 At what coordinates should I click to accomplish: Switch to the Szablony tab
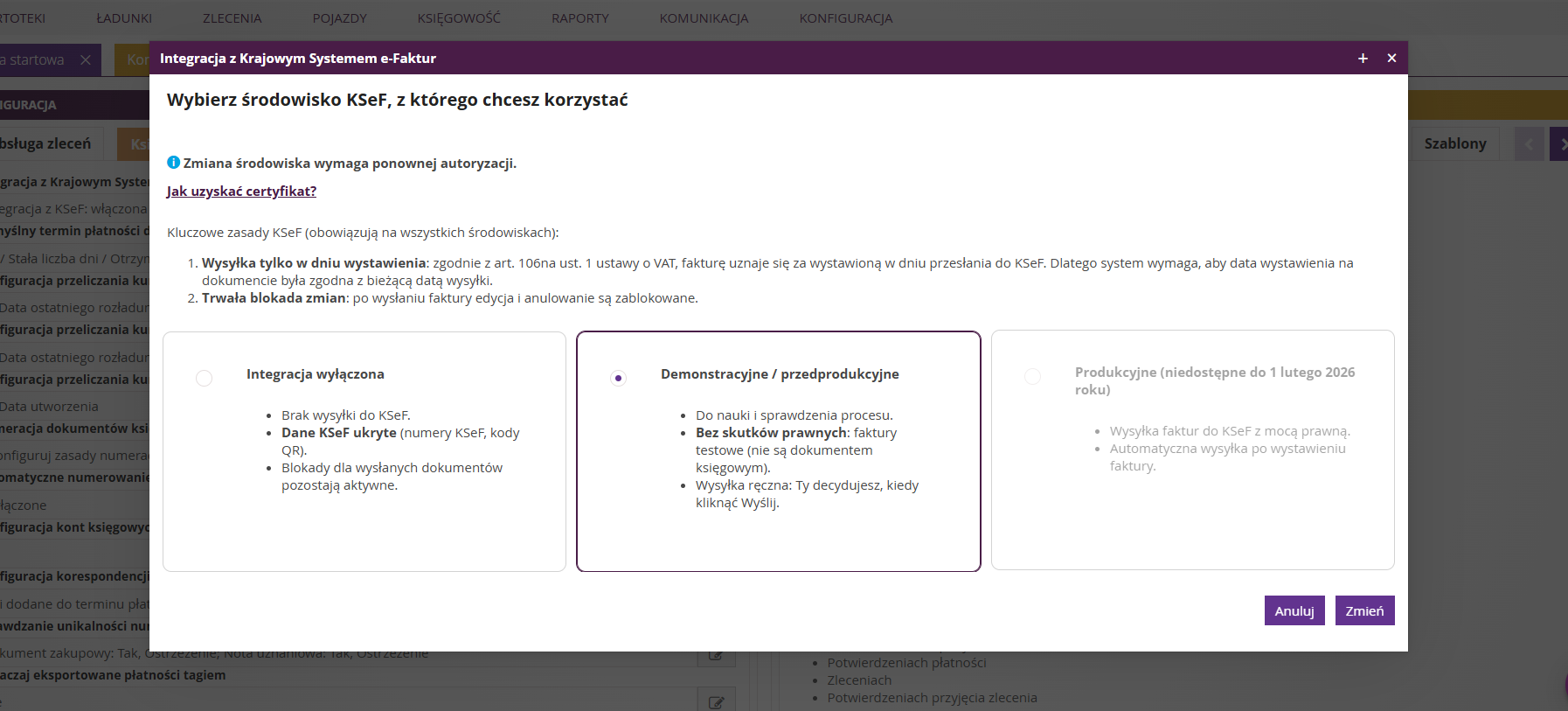tap(1455, 143)
